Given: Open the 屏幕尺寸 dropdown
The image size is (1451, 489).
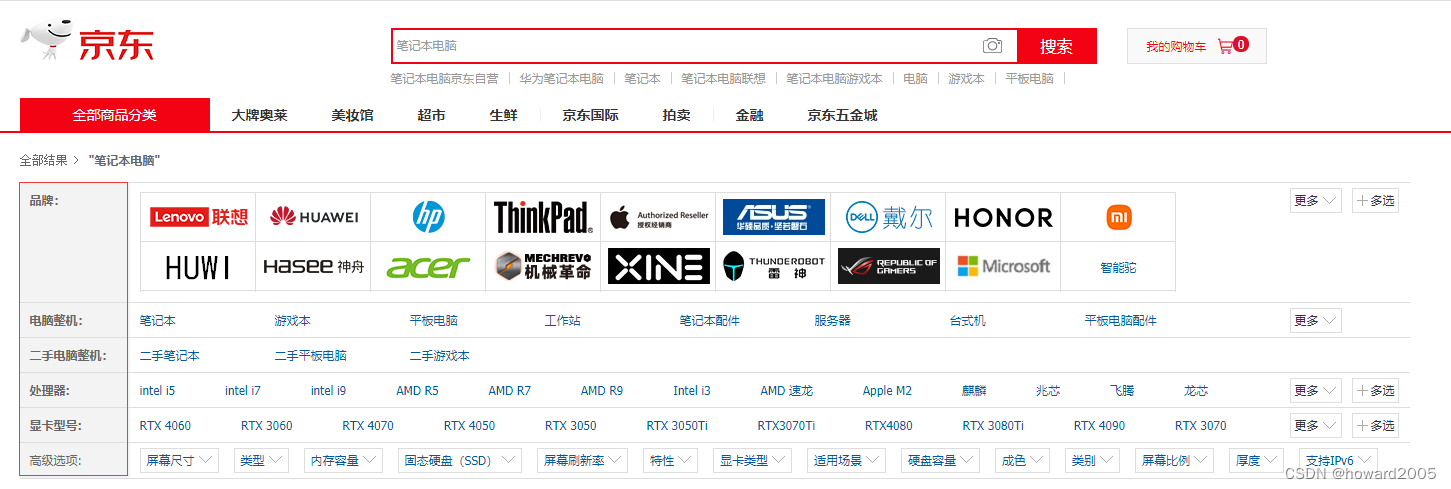Looking at the screenshot, I should tap(180, 460).
